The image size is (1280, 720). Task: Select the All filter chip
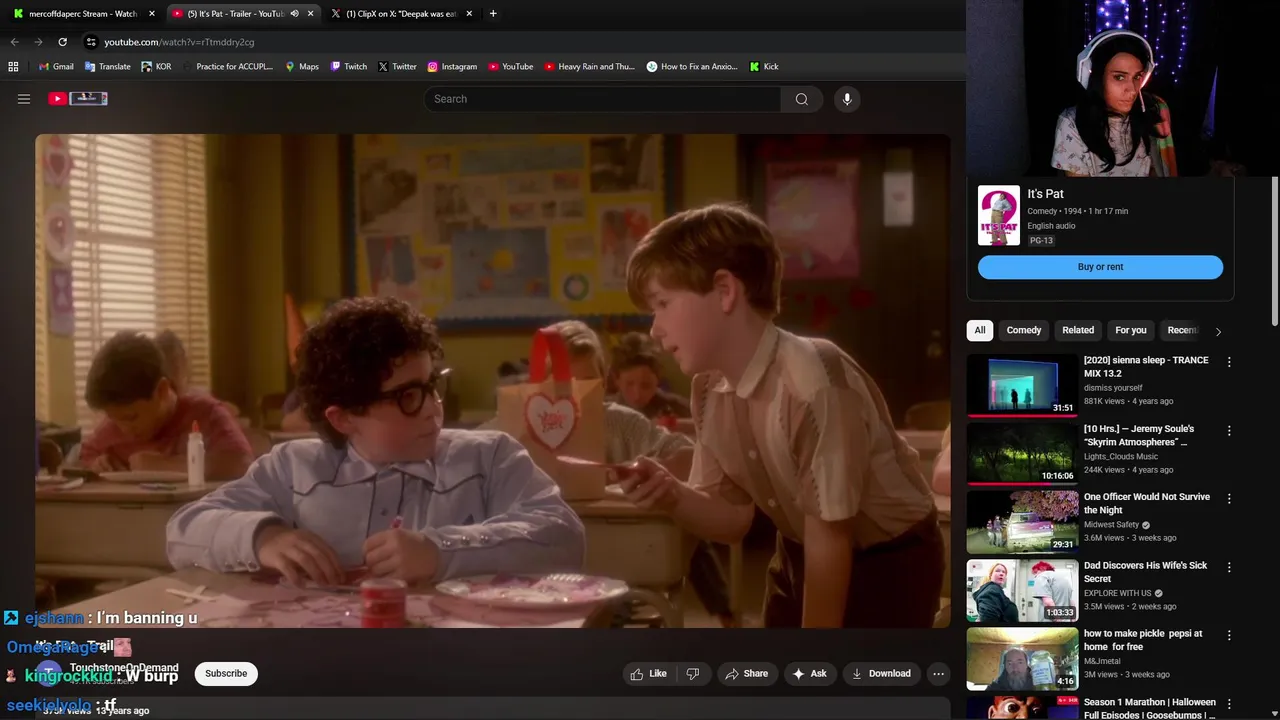click(x=980, y=330)
